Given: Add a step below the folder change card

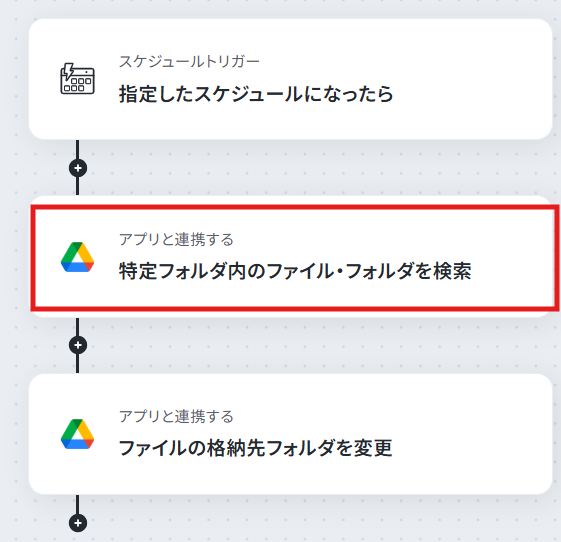Looking at the screenshot, I should 78,523.
